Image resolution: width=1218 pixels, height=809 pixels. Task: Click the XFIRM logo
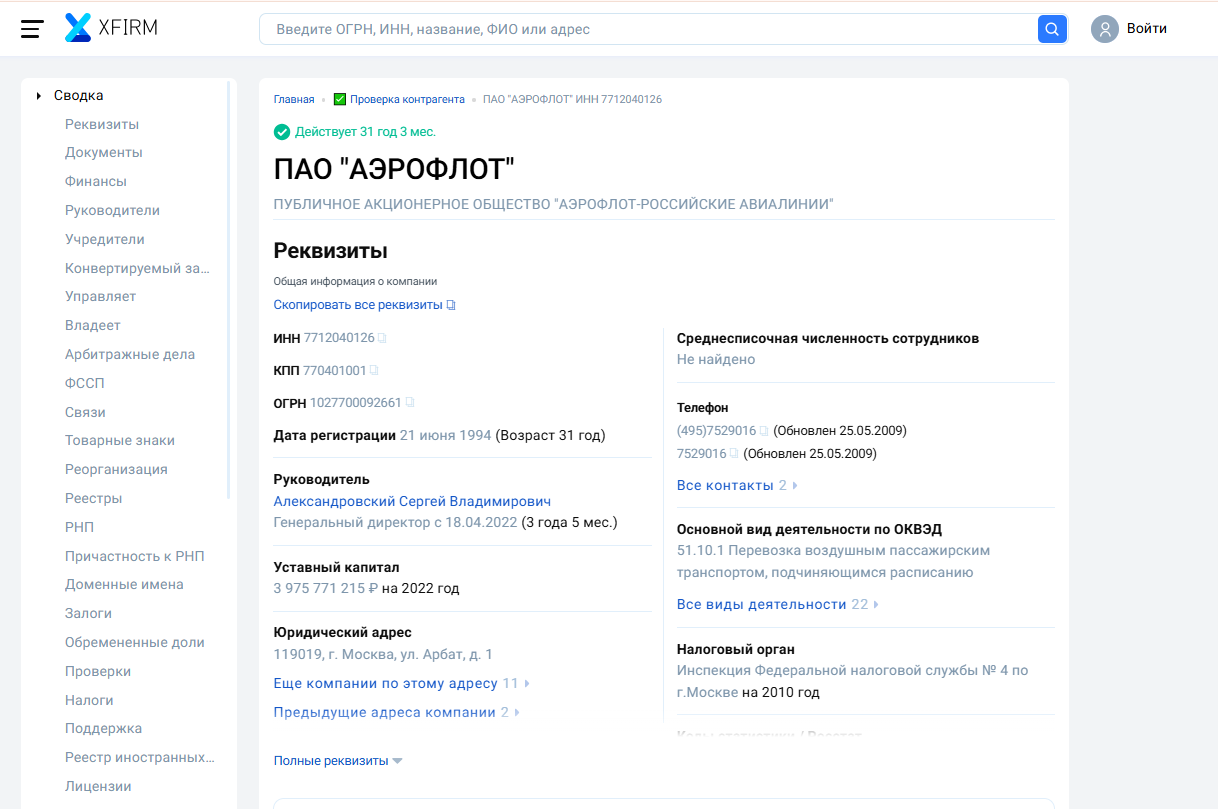click(111, 28)
